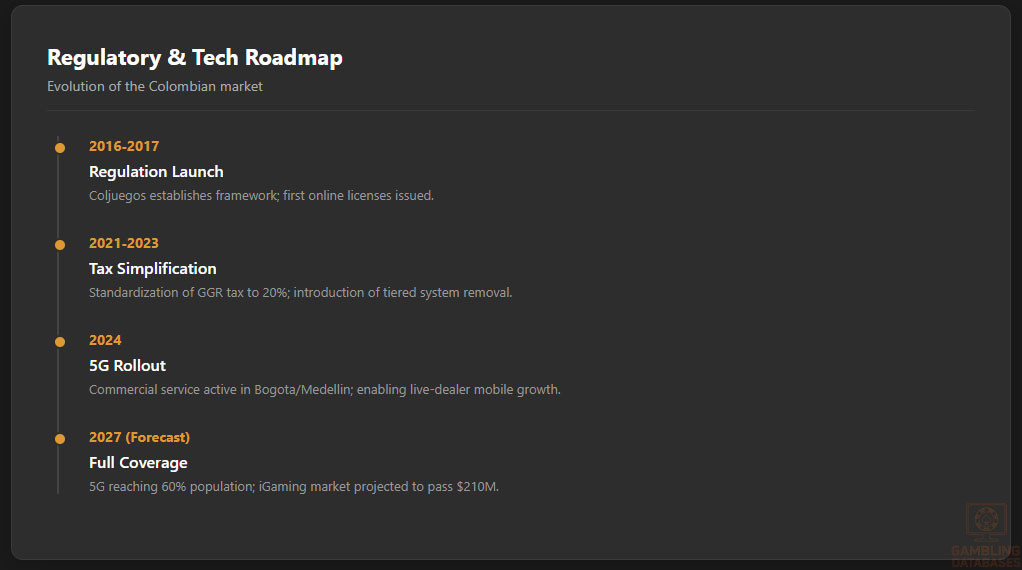Select the 2027 (Forecast) date label

139,437
